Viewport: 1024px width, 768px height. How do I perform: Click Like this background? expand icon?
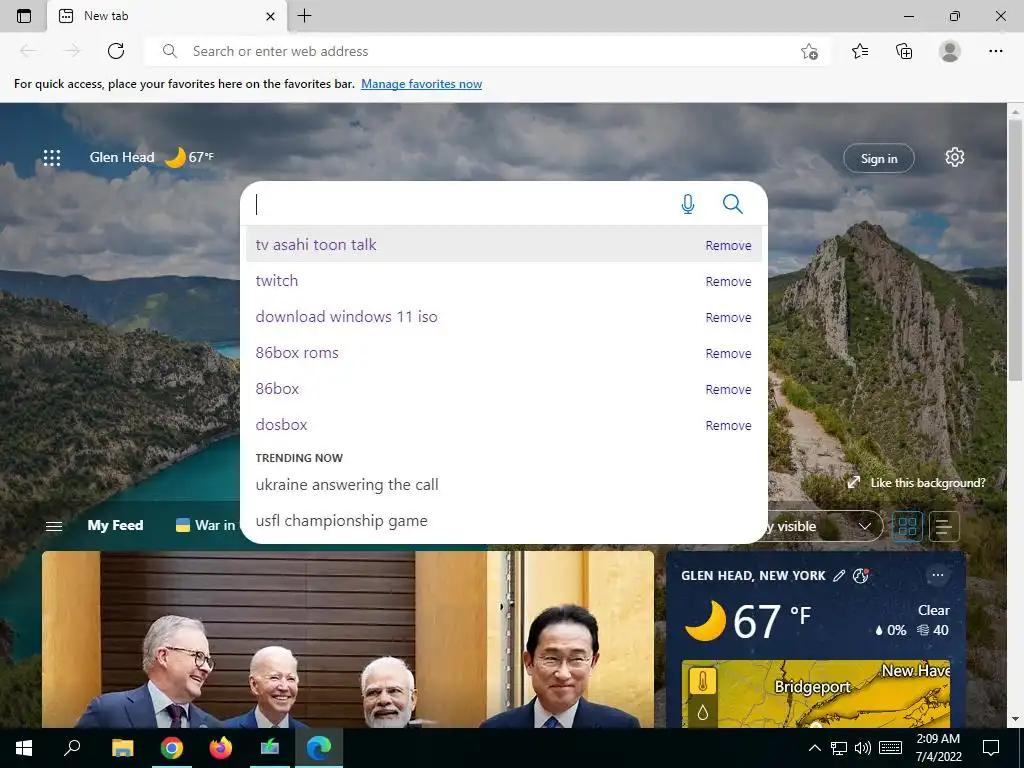pos(854,483)
